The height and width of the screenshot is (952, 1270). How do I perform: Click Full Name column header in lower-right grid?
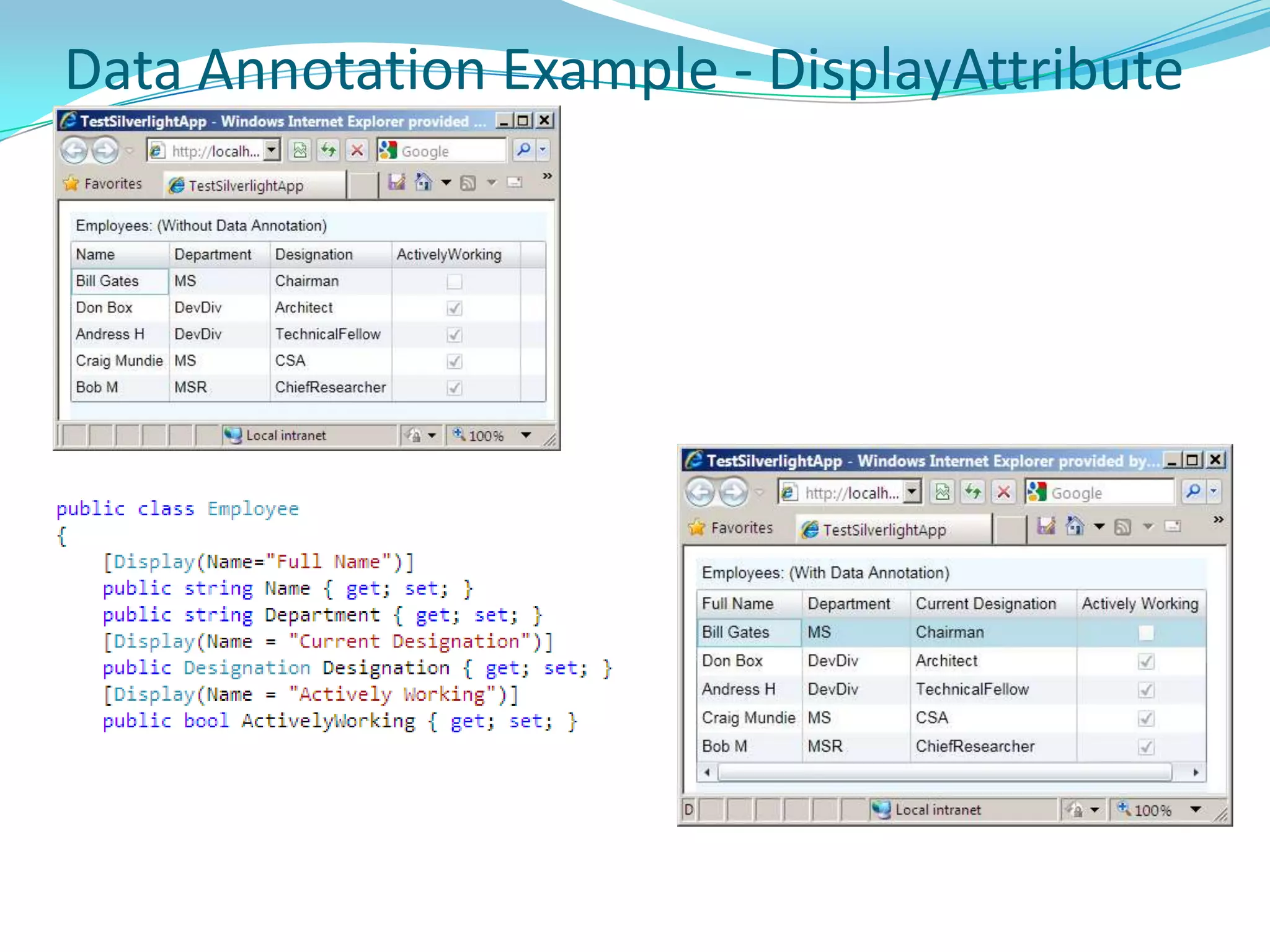pos(749,604)
